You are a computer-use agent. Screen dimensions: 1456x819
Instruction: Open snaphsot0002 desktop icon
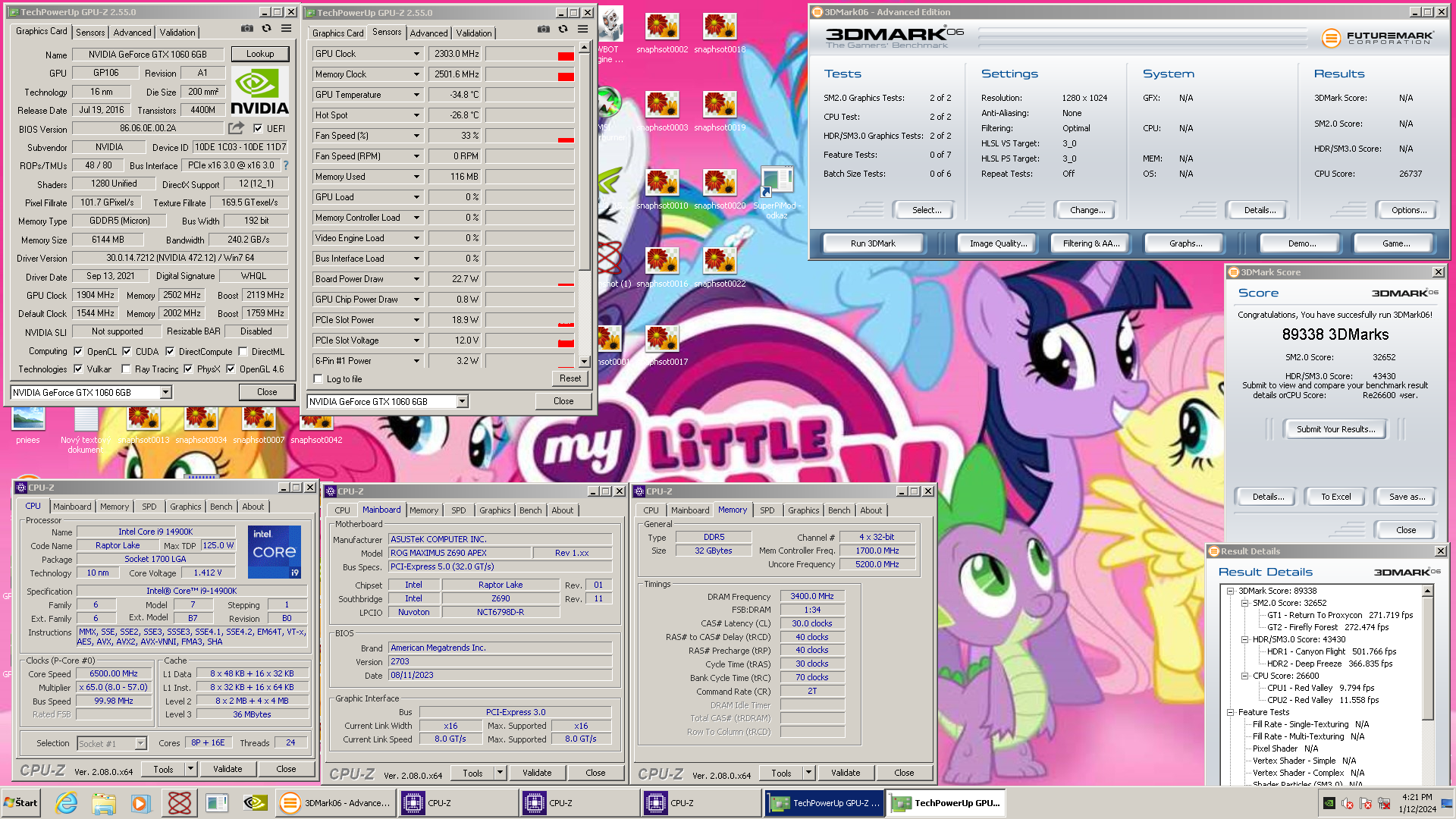[662, 33]
